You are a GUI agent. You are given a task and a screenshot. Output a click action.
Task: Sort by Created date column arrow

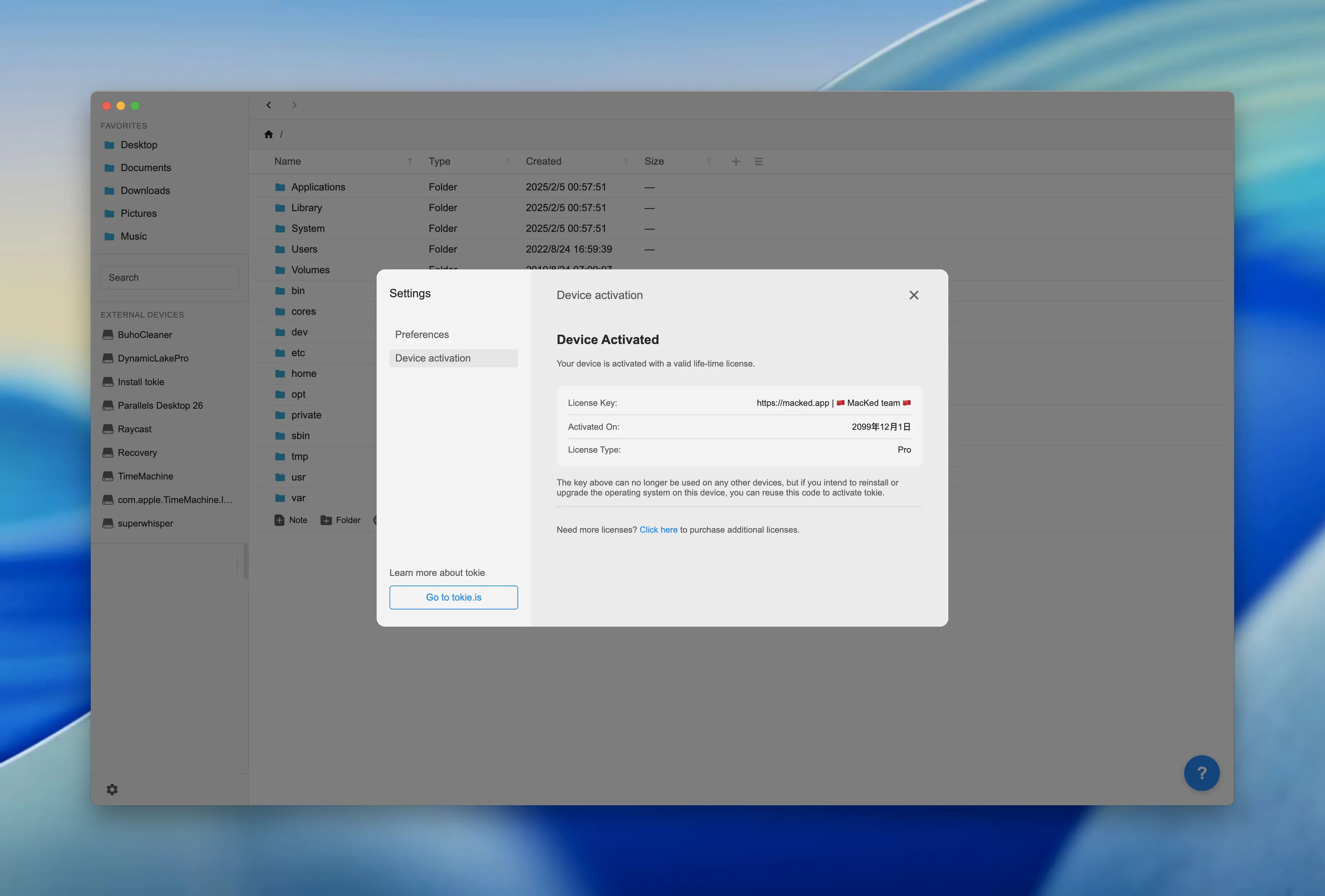625,161
